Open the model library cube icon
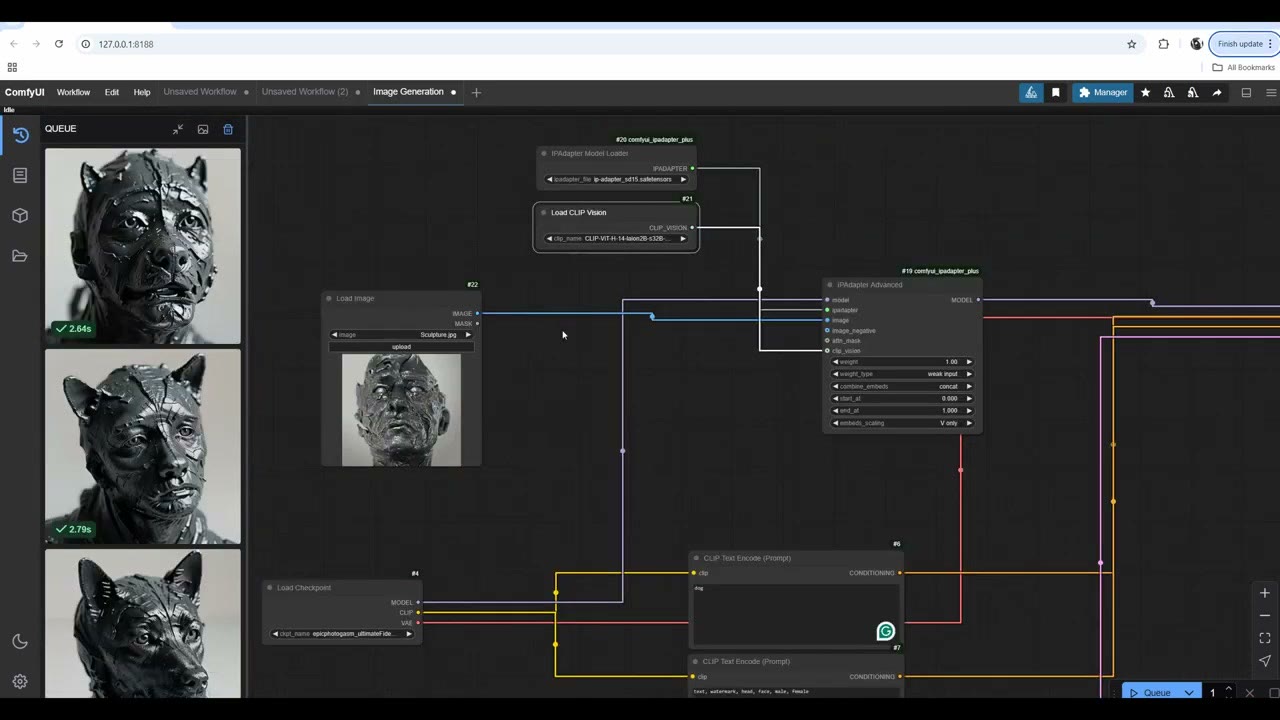1280x720 pixels. point(20,215)
